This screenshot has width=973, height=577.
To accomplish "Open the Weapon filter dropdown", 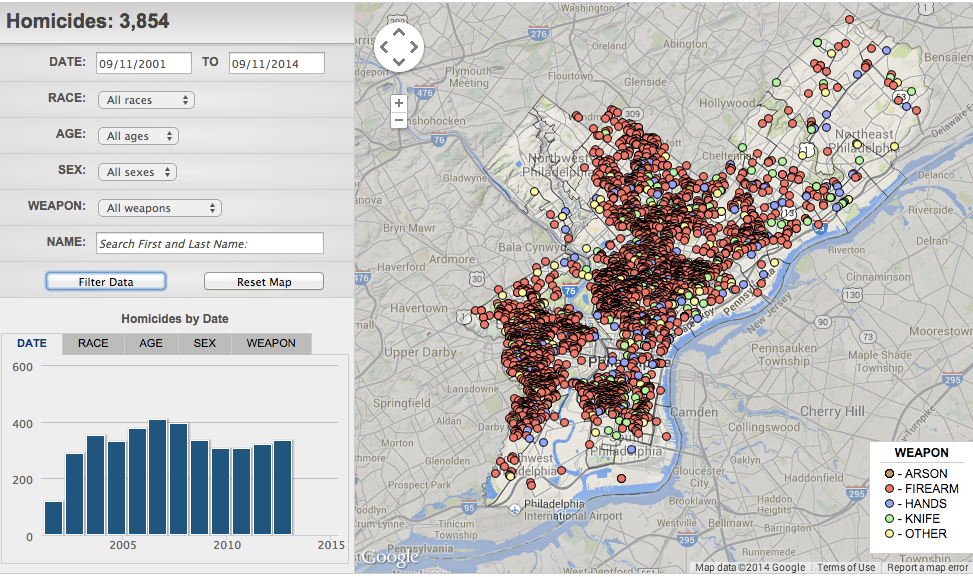I will [159, 208].
